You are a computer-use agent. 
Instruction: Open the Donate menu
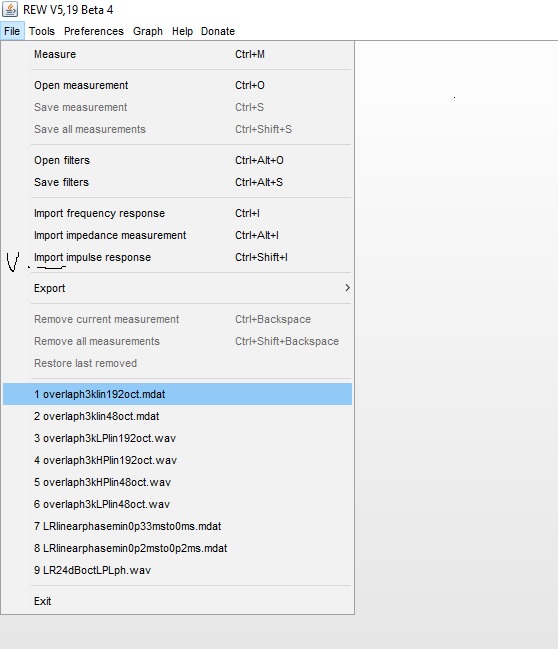click(x=218, y=31)
